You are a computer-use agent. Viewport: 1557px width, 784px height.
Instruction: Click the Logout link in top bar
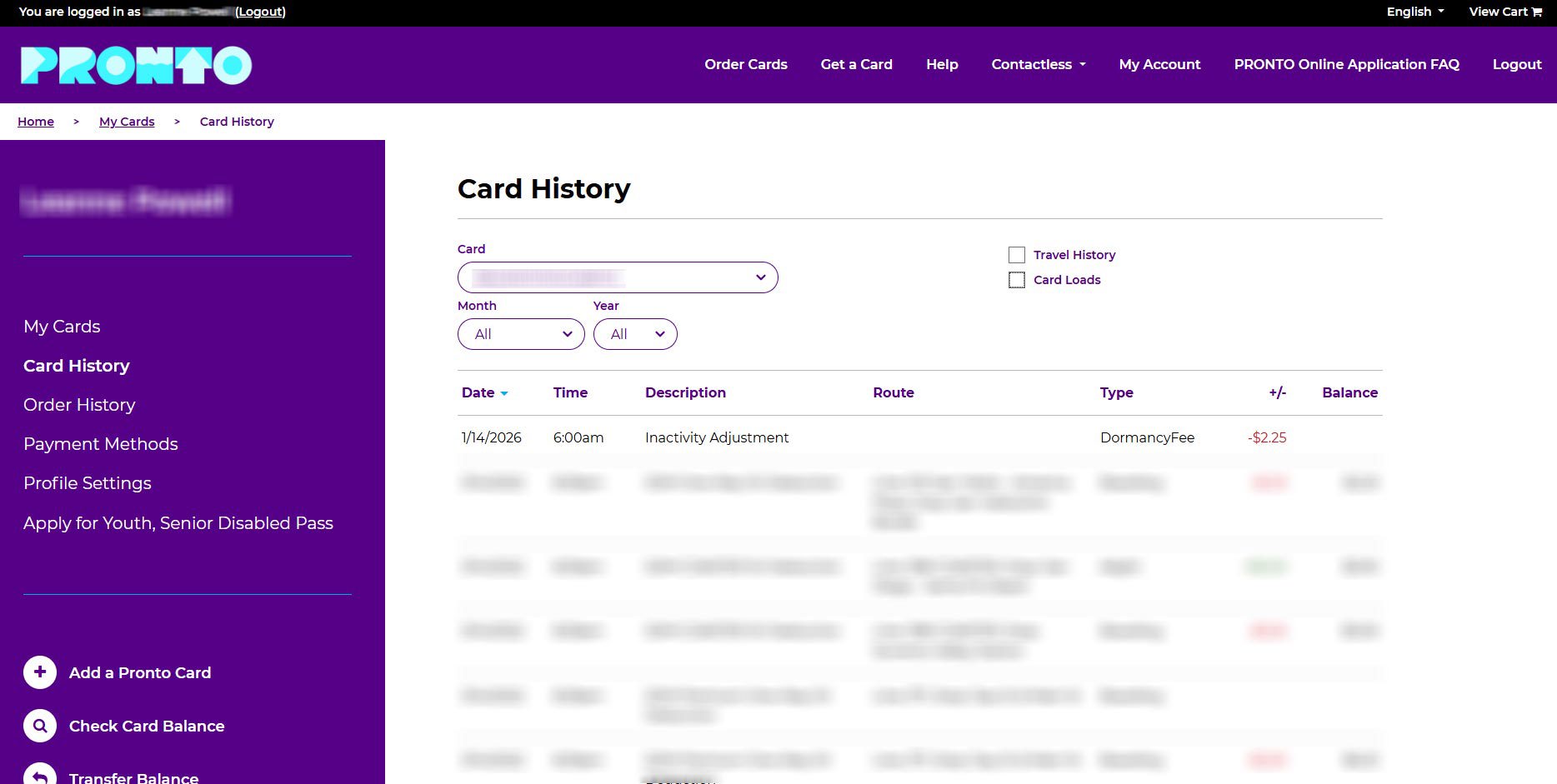point(259,11)
